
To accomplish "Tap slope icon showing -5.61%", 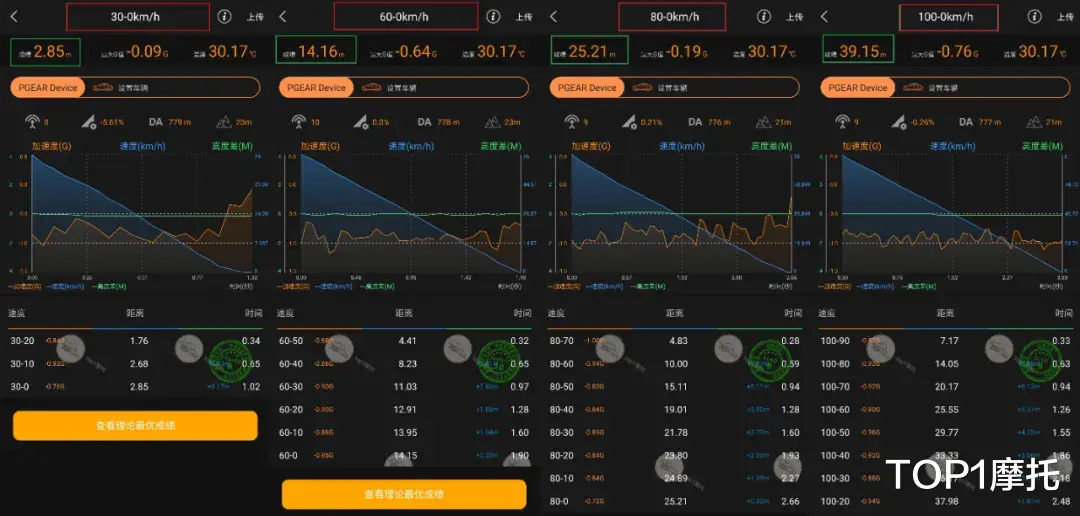I will [x=89, y=122].
